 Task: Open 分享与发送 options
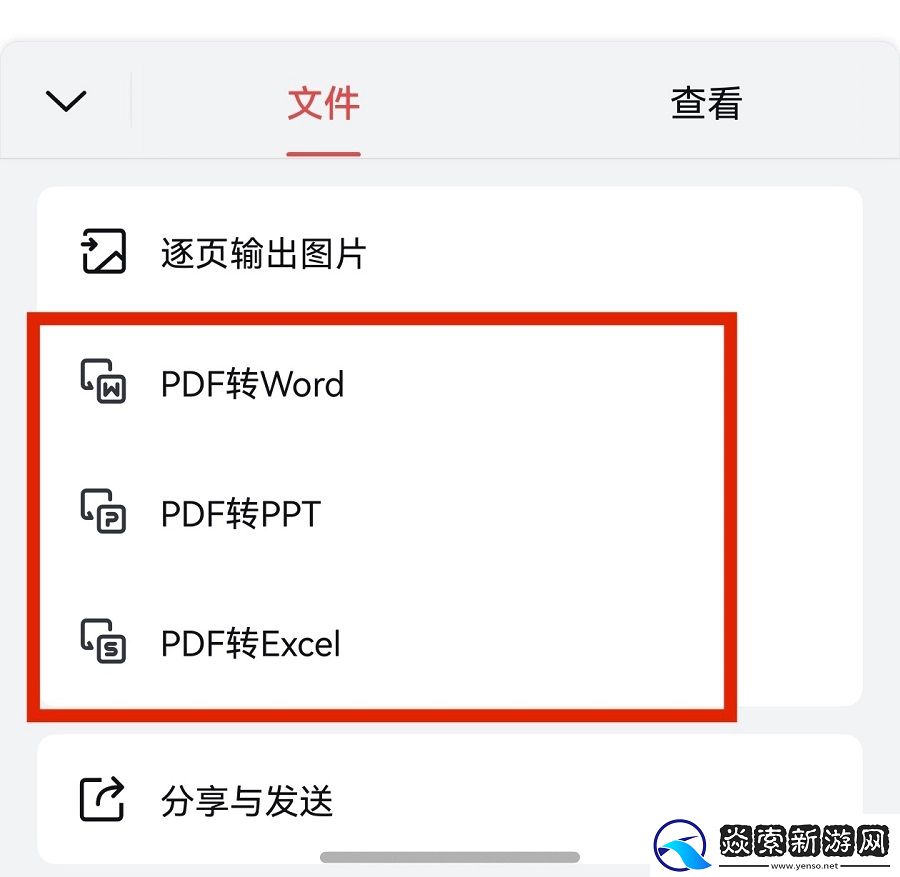coord(246,800)
